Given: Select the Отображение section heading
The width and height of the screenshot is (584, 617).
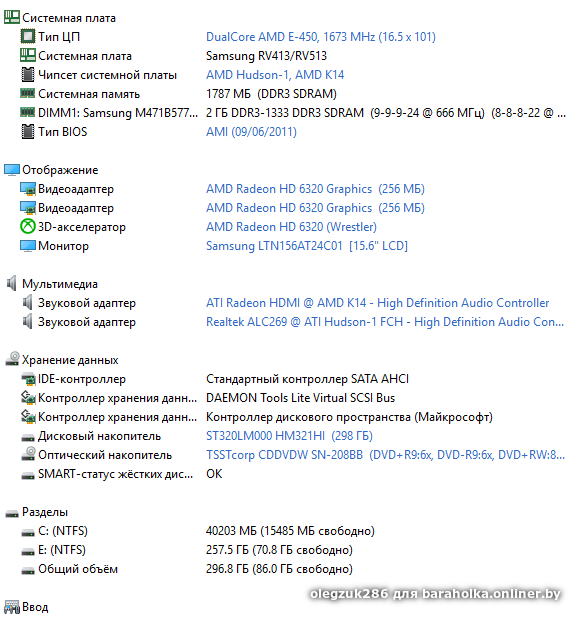Looking at the screenshot, I should click(60, 170).
